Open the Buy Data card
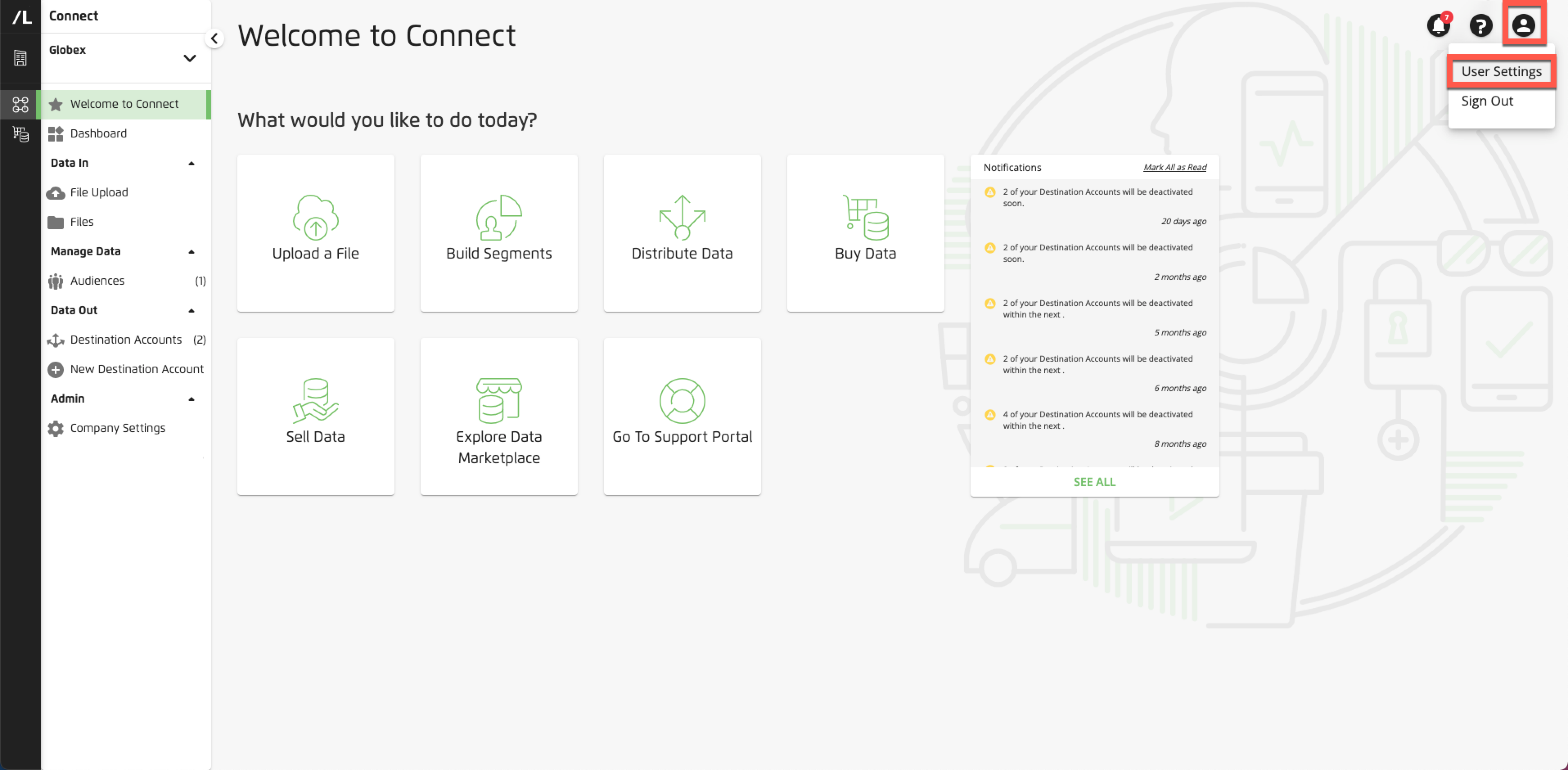Image resolution: width=1568 pixels, height=770 pixels. [865, 233]
